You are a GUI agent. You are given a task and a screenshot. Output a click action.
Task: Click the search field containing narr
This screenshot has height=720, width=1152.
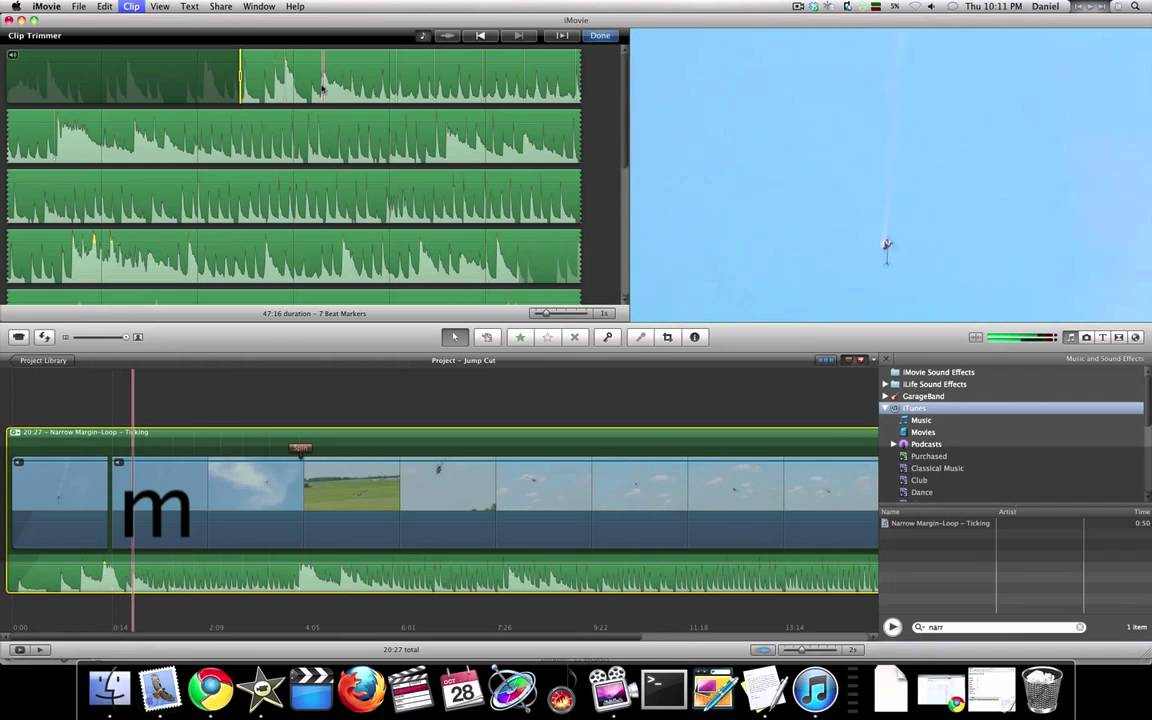(x=998, y=627)
